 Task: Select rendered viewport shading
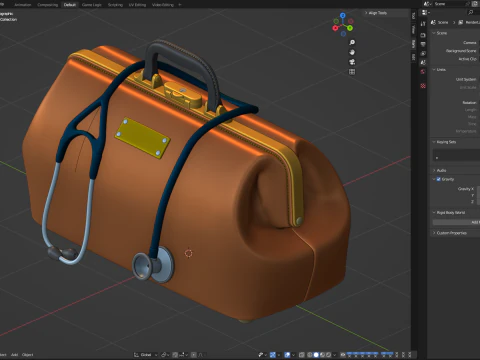point(328,355)
